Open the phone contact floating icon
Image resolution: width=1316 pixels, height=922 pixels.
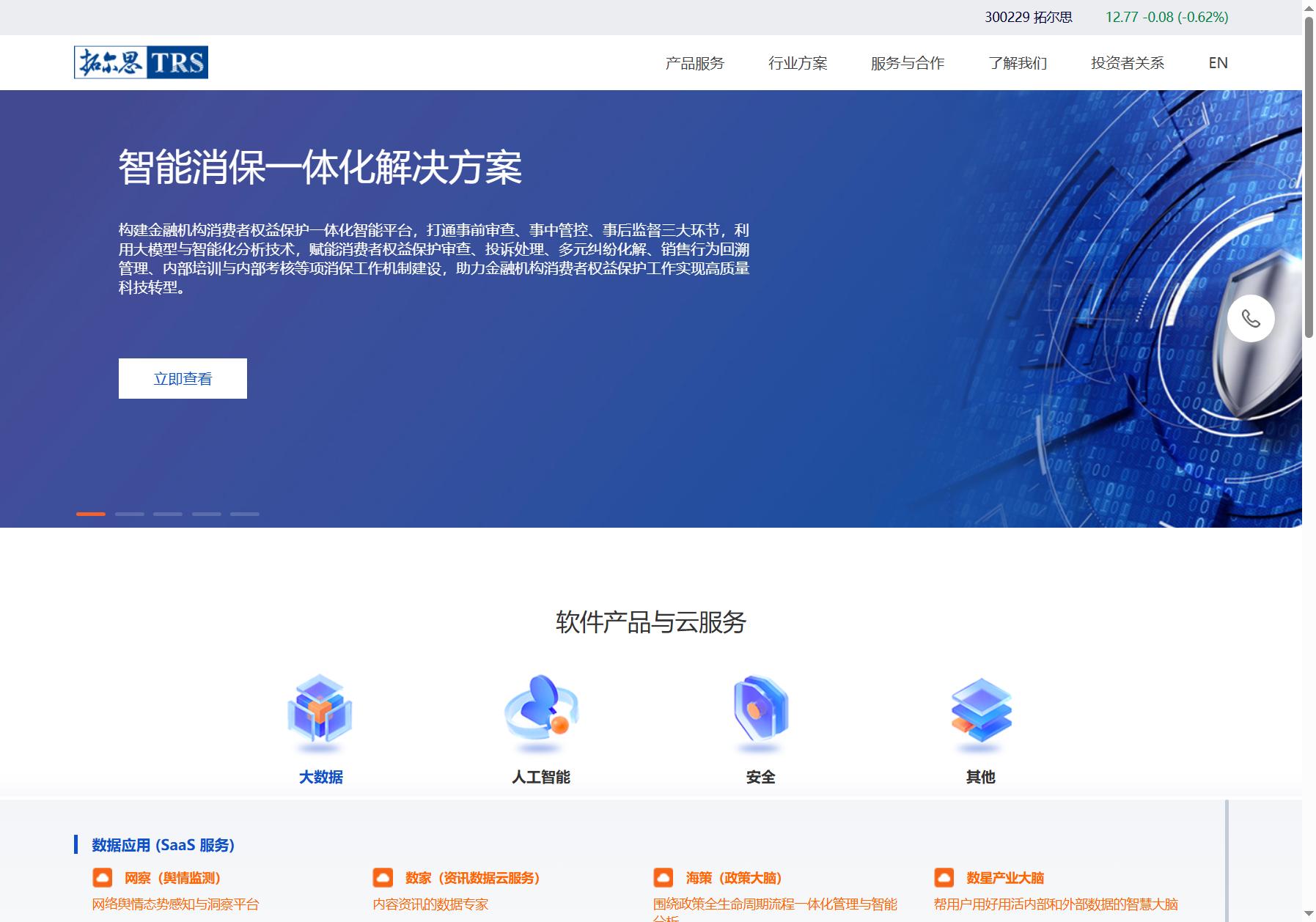(1251, 318)
